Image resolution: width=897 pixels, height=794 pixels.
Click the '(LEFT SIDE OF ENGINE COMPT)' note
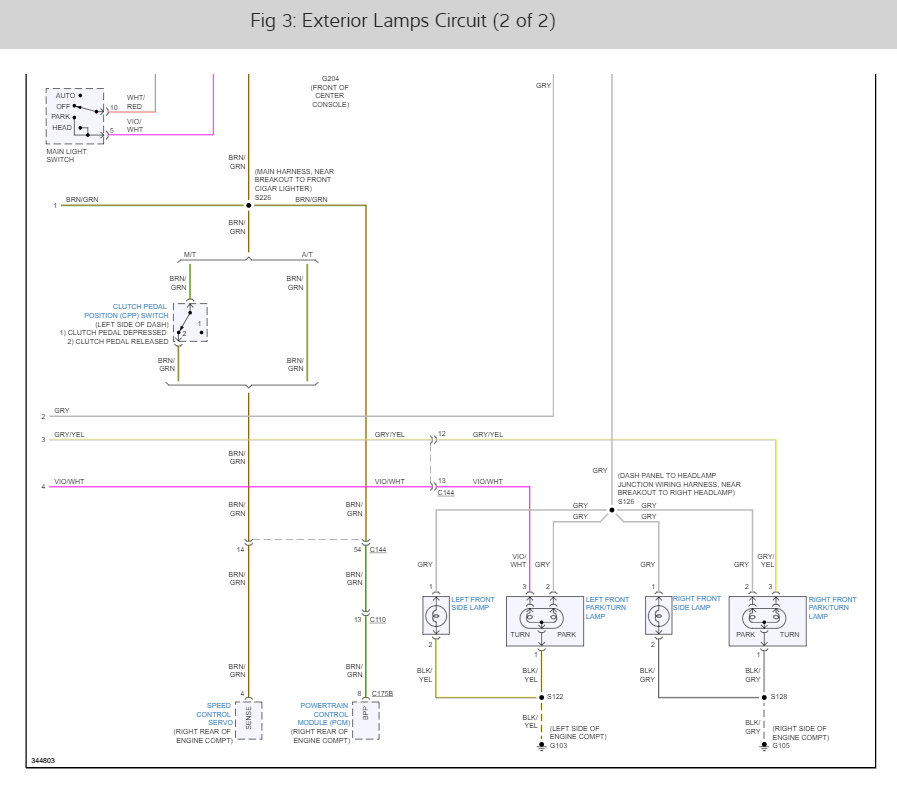pos(578,732)
